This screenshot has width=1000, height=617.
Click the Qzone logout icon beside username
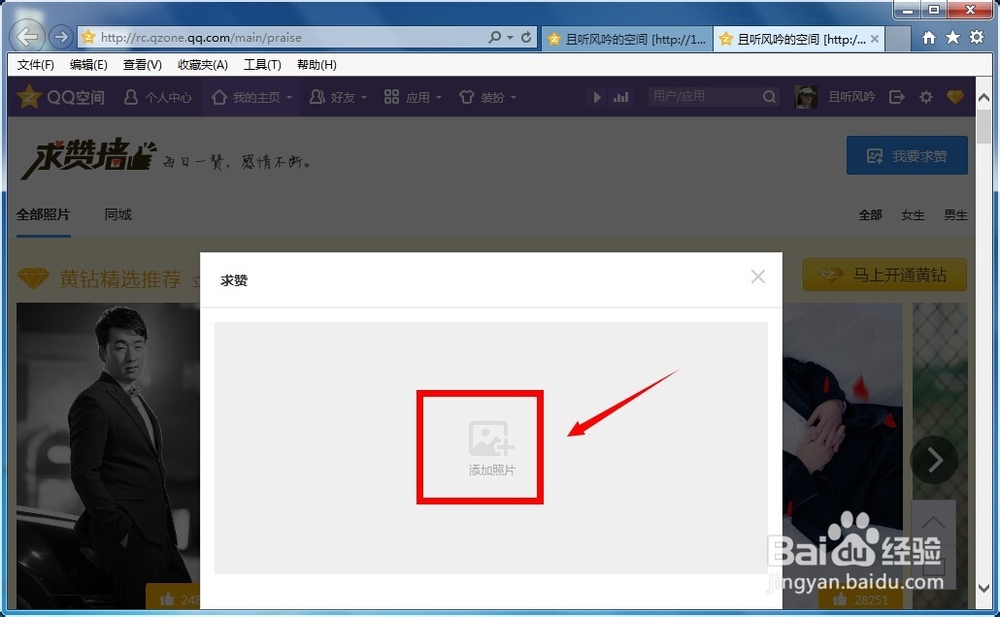pyautogui.click(x=897, y=97)
